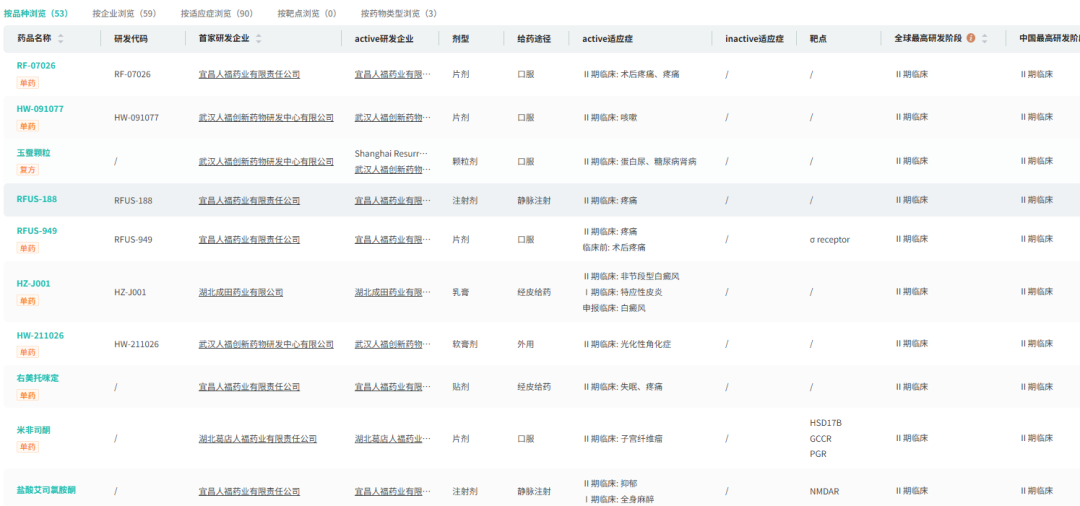
Task: Click the 靶点 column header
Action: (818, 39)
